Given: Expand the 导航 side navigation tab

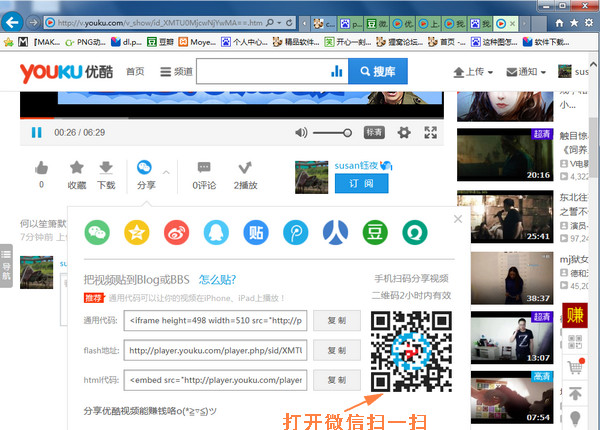Looking at the screenshot, I should [x=6, y=265].
